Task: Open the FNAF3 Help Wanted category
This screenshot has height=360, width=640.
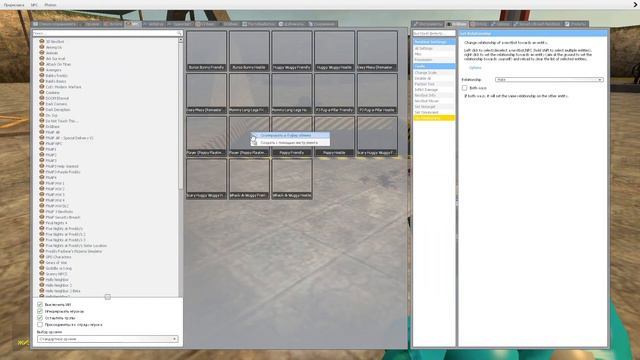Action: click(62, 166)
